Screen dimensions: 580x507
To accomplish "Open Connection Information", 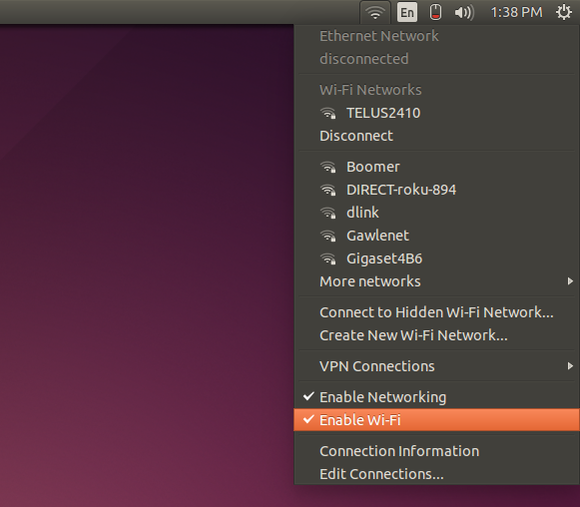I will 436,451.
